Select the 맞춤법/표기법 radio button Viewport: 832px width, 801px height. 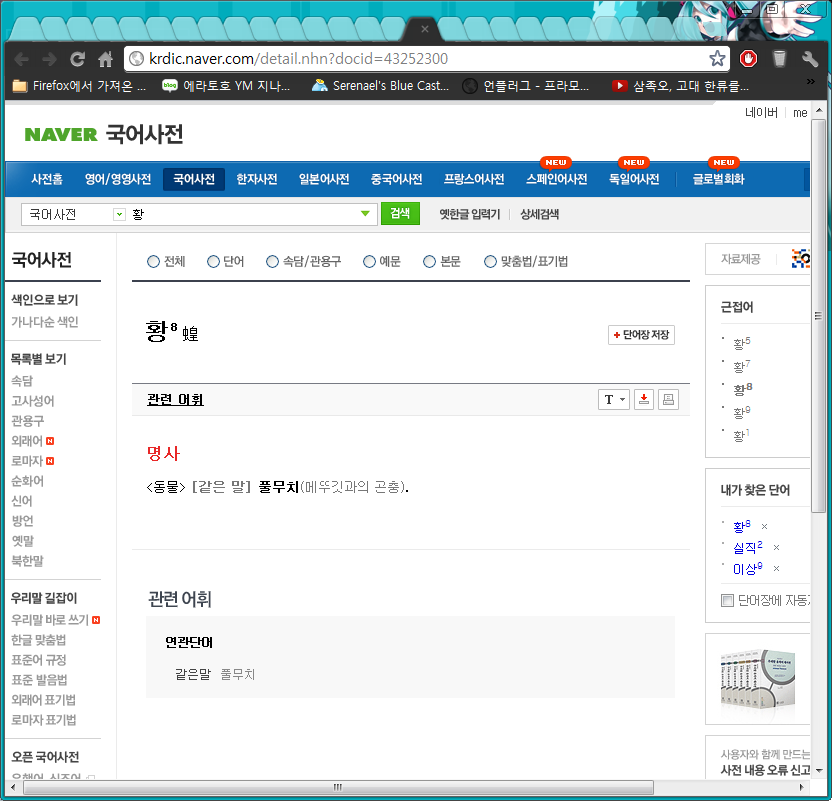click(490, 262)
